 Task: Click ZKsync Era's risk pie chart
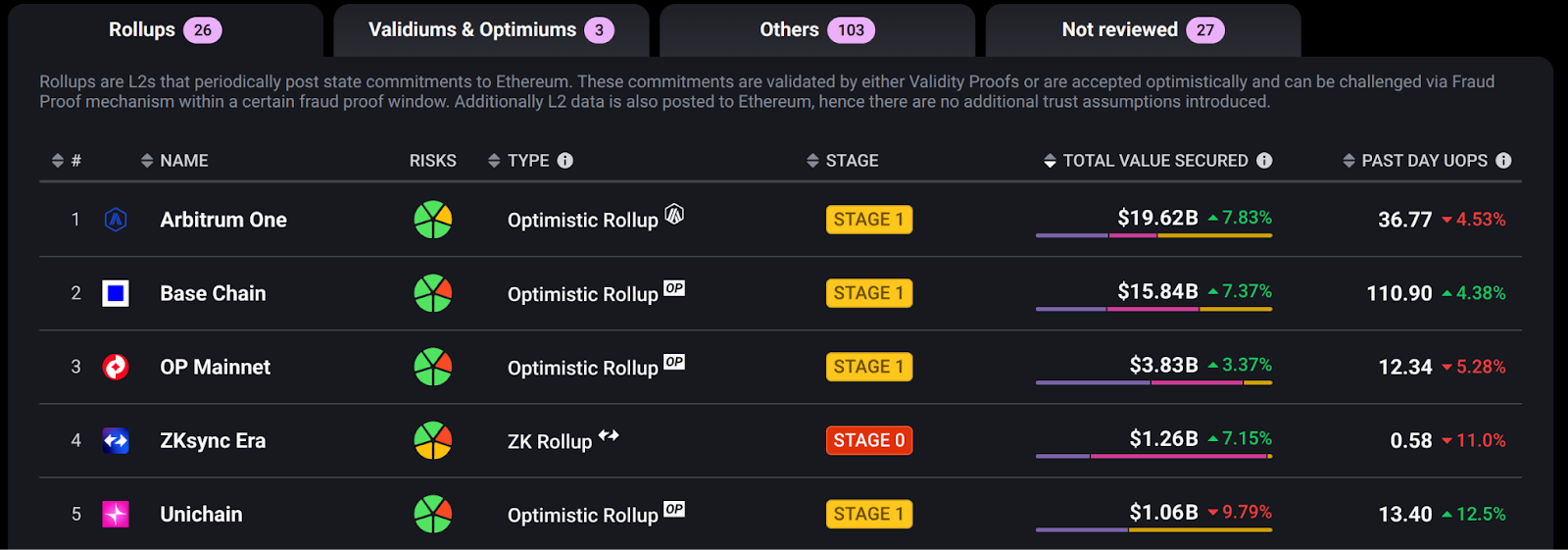[433, 440]
